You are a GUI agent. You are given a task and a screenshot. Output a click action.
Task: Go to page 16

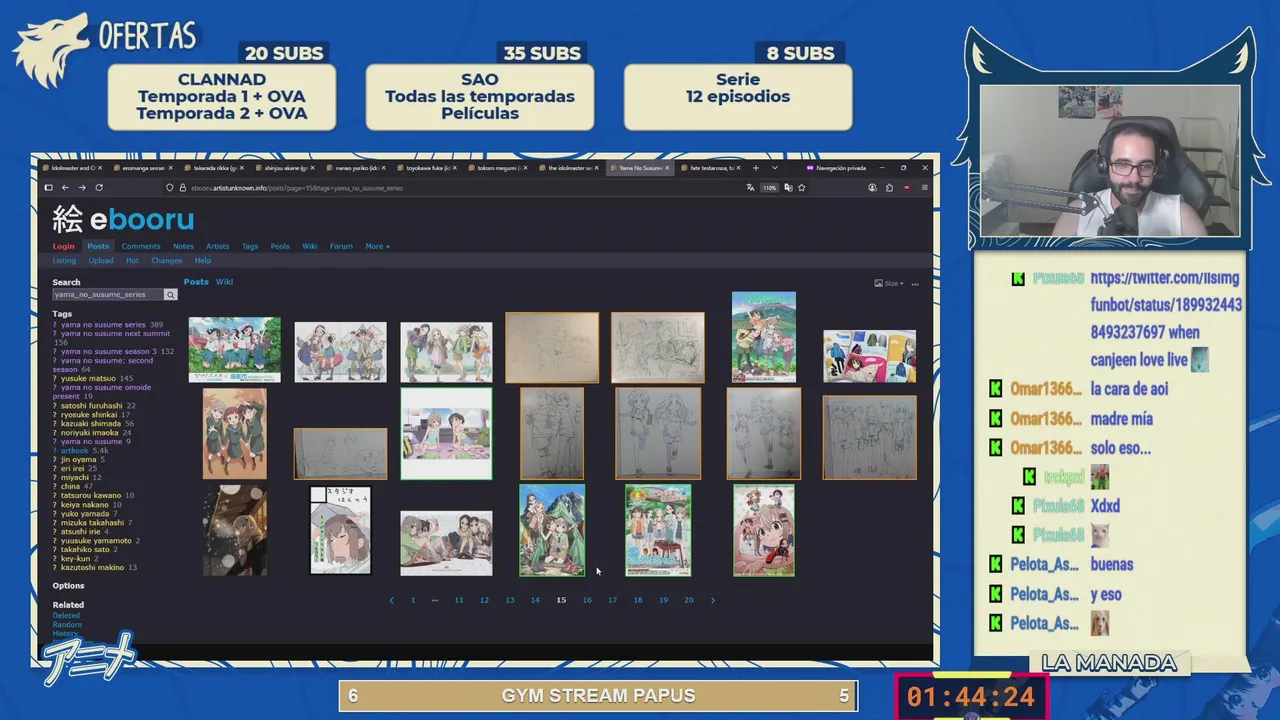point(587,600)
